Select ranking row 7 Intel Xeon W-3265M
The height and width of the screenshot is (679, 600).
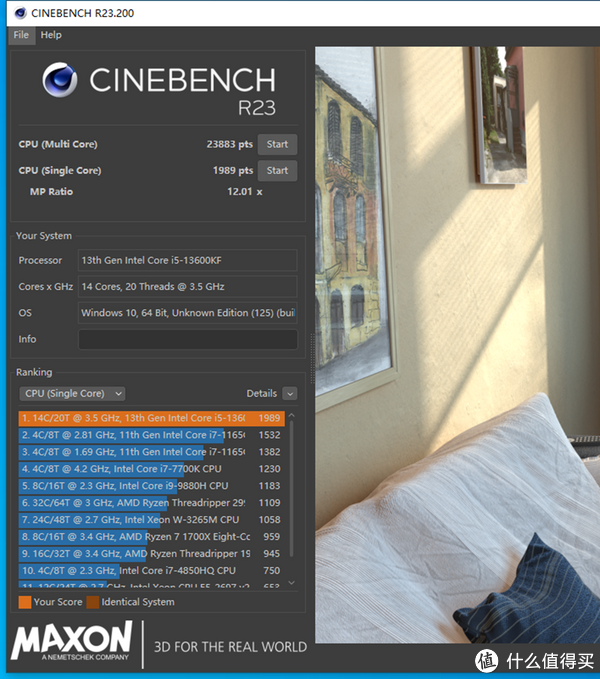pos(152,519)
